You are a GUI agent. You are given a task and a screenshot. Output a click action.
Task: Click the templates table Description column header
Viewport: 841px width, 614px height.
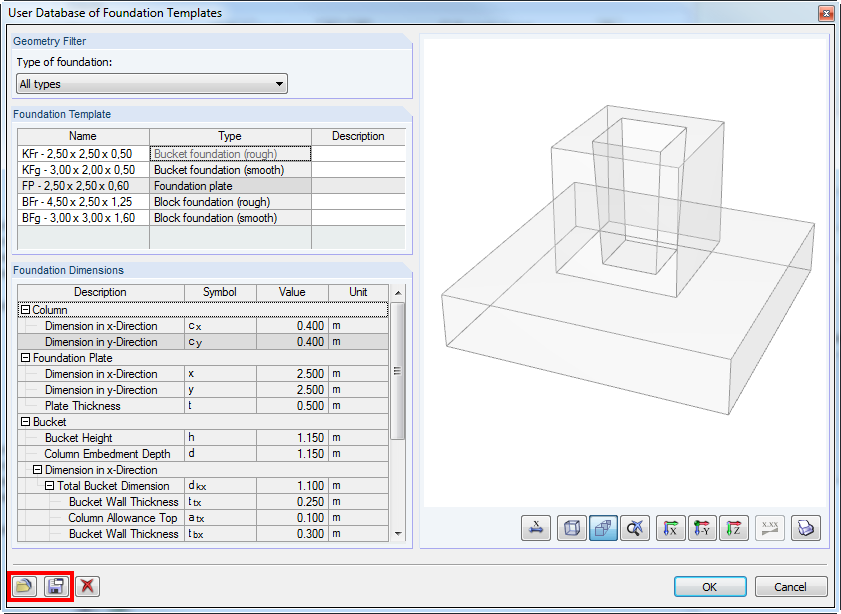coord(358,136)
